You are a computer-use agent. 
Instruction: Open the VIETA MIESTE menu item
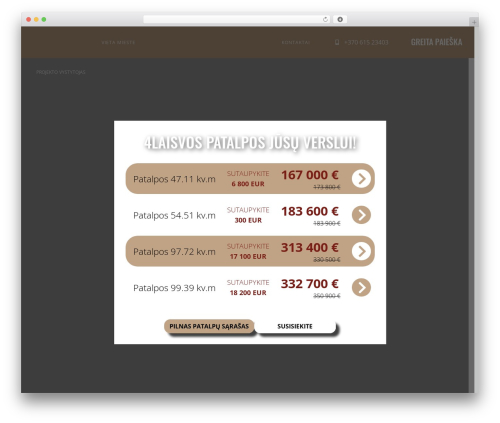tap(118, 43)
